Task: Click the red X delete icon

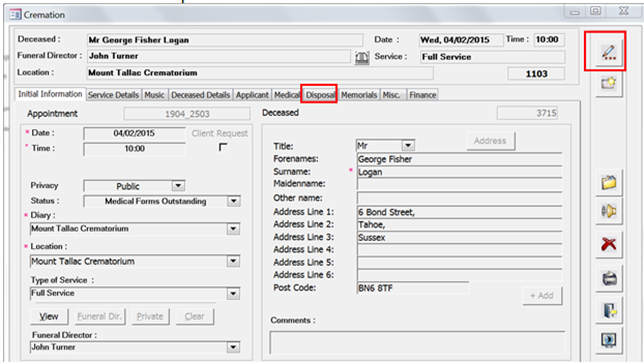Action: pyautogui.click(x=609, y=244)
